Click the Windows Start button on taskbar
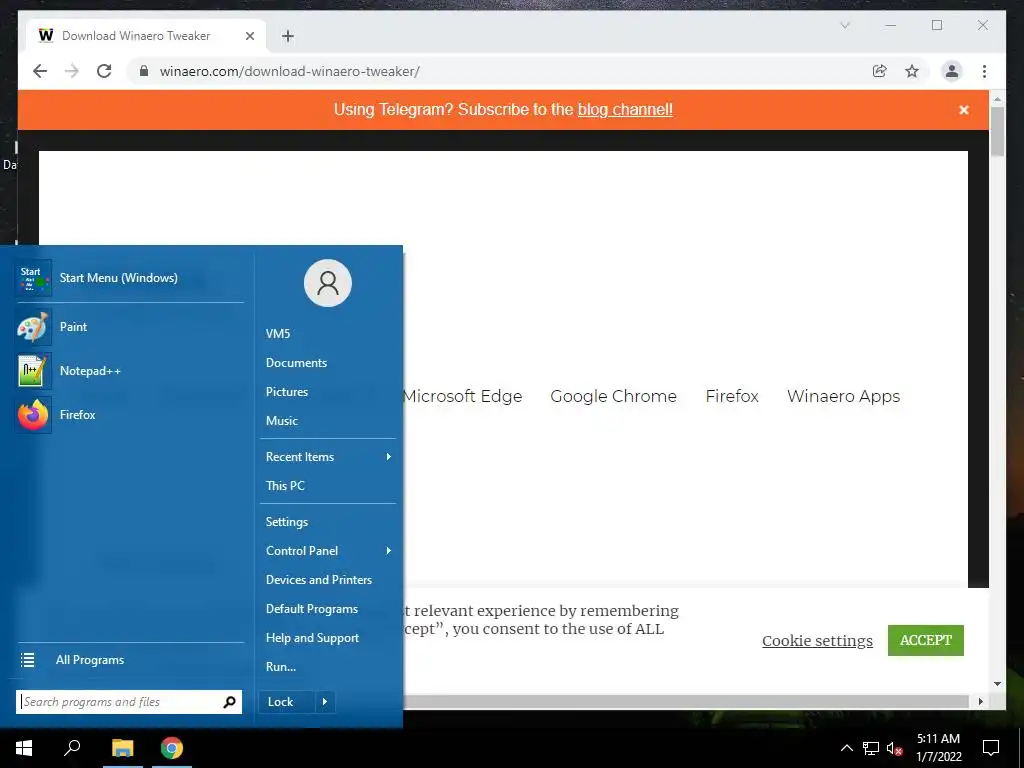 (x=24, y=748)
